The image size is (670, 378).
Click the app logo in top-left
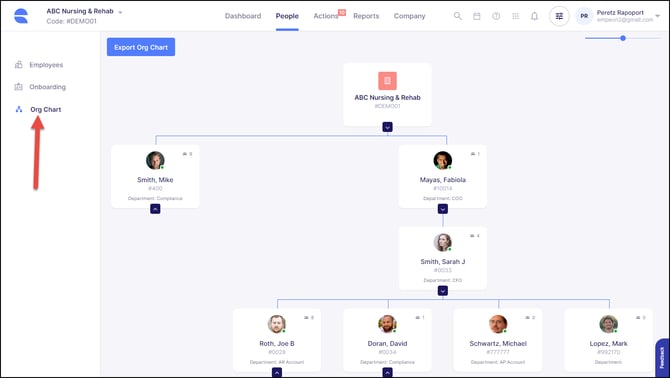point(21,16)
